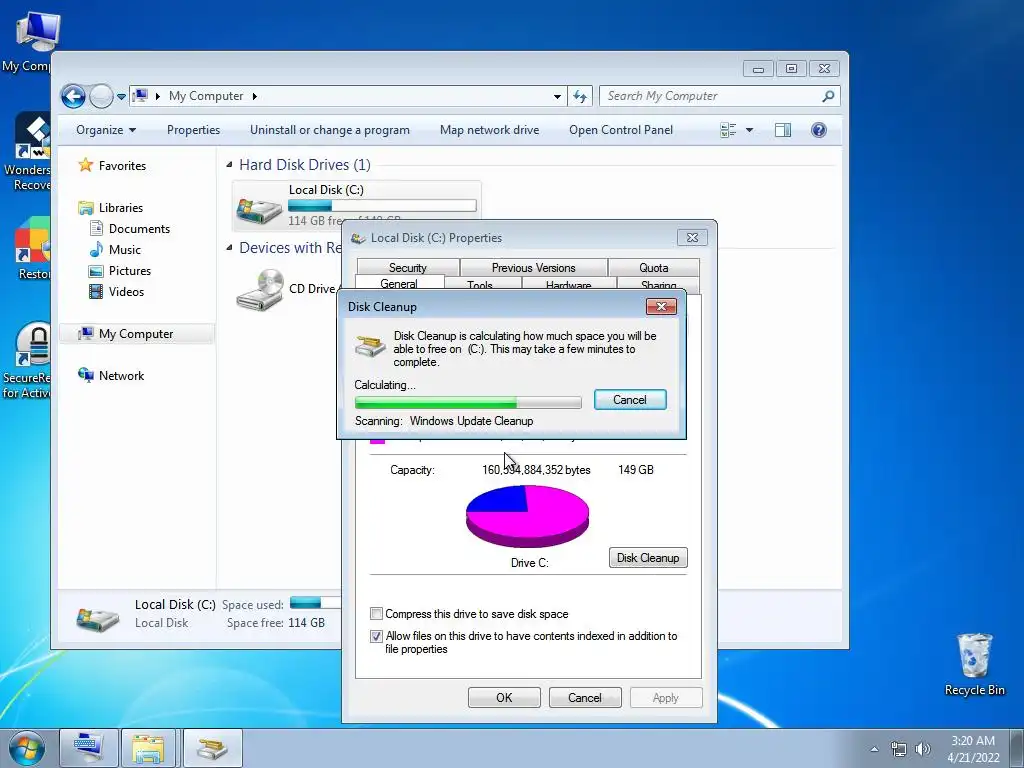Screen dimensions: 1024x768
Task: Open the Organize menu
Action: pos(106,130)
